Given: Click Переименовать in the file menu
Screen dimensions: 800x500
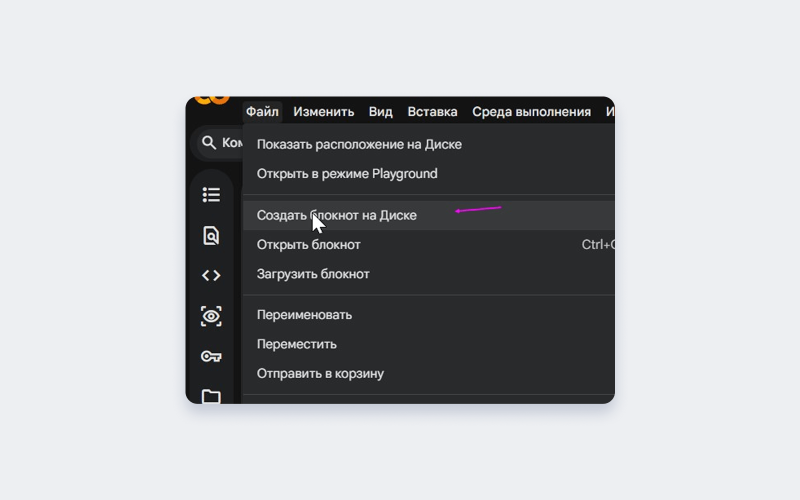Looking at the screenshot, I should pyautogui.click(x=304, y=315).
